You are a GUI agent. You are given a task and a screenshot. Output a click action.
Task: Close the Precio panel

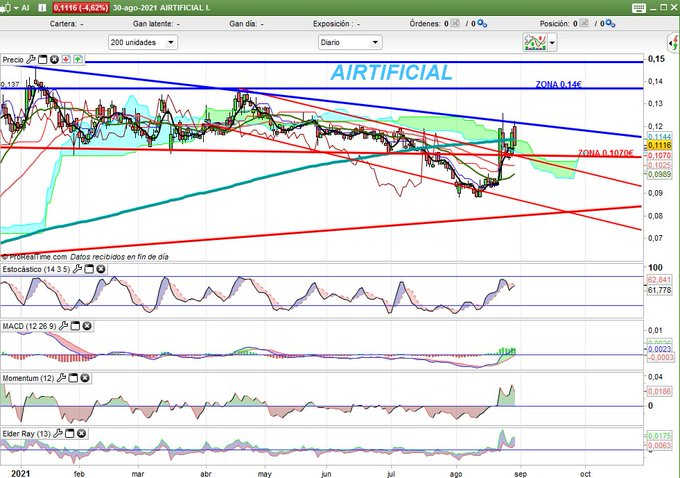coord(54,59)
